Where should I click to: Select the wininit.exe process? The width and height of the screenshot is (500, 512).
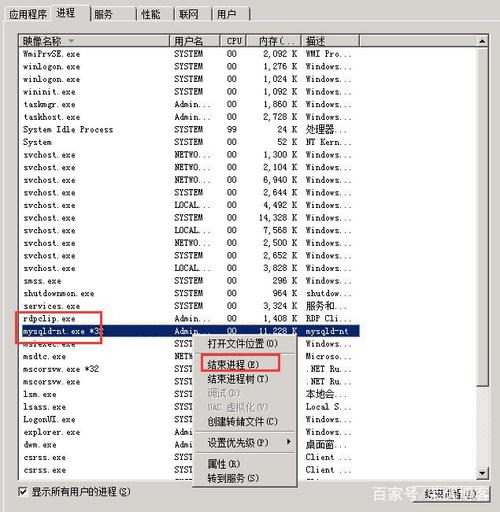click(x=189, y=92)
